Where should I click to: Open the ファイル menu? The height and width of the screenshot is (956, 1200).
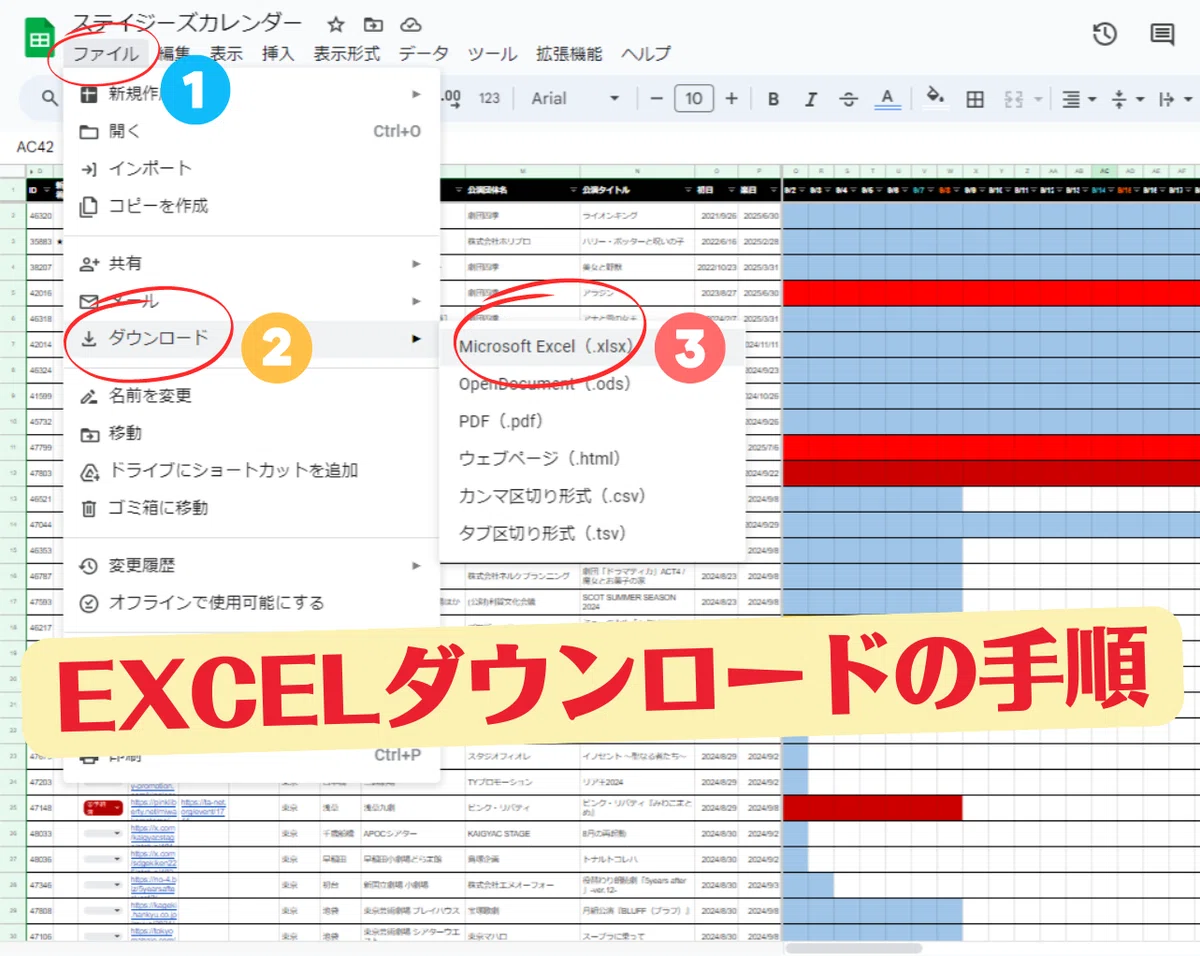point(106,54)
